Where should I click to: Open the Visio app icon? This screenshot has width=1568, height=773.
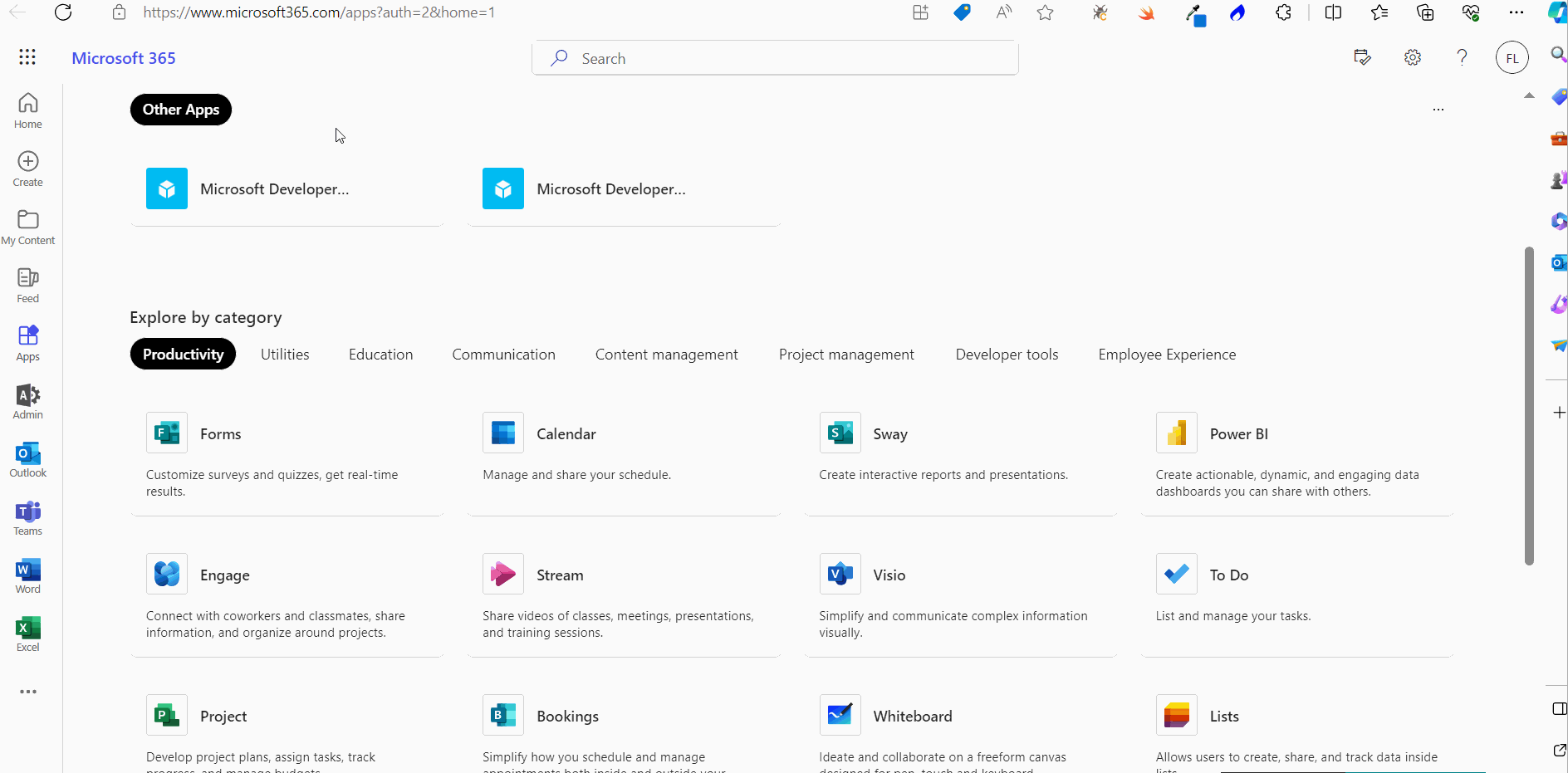[x=840, y=574]
